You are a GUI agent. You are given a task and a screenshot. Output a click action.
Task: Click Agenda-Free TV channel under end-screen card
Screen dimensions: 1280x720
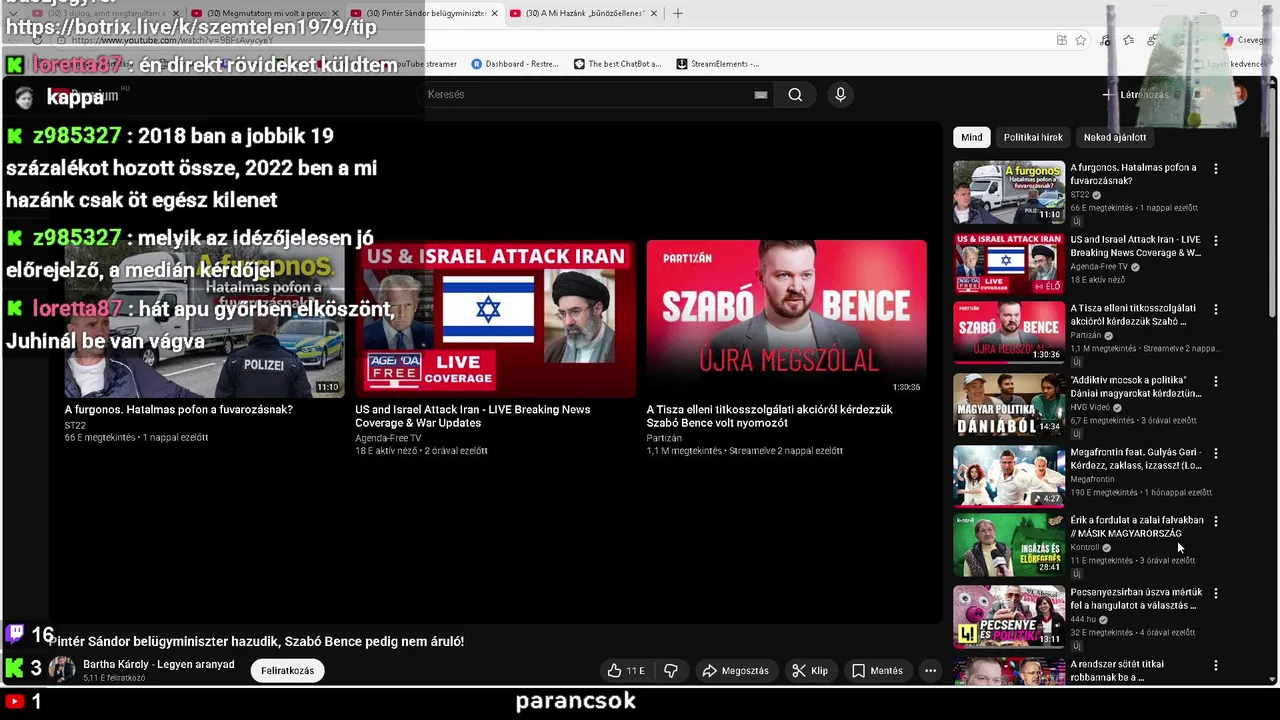coord(388,438)
